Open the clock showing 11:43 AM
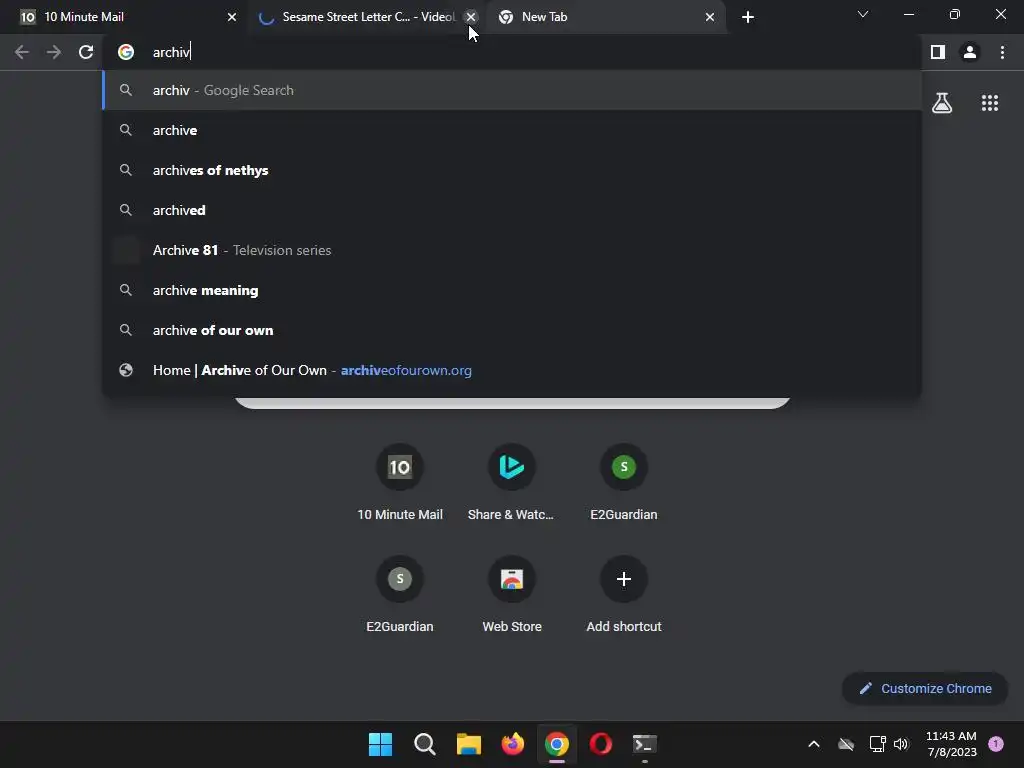Viewport: 1024px width, 768px height. (x=951, y=744)
